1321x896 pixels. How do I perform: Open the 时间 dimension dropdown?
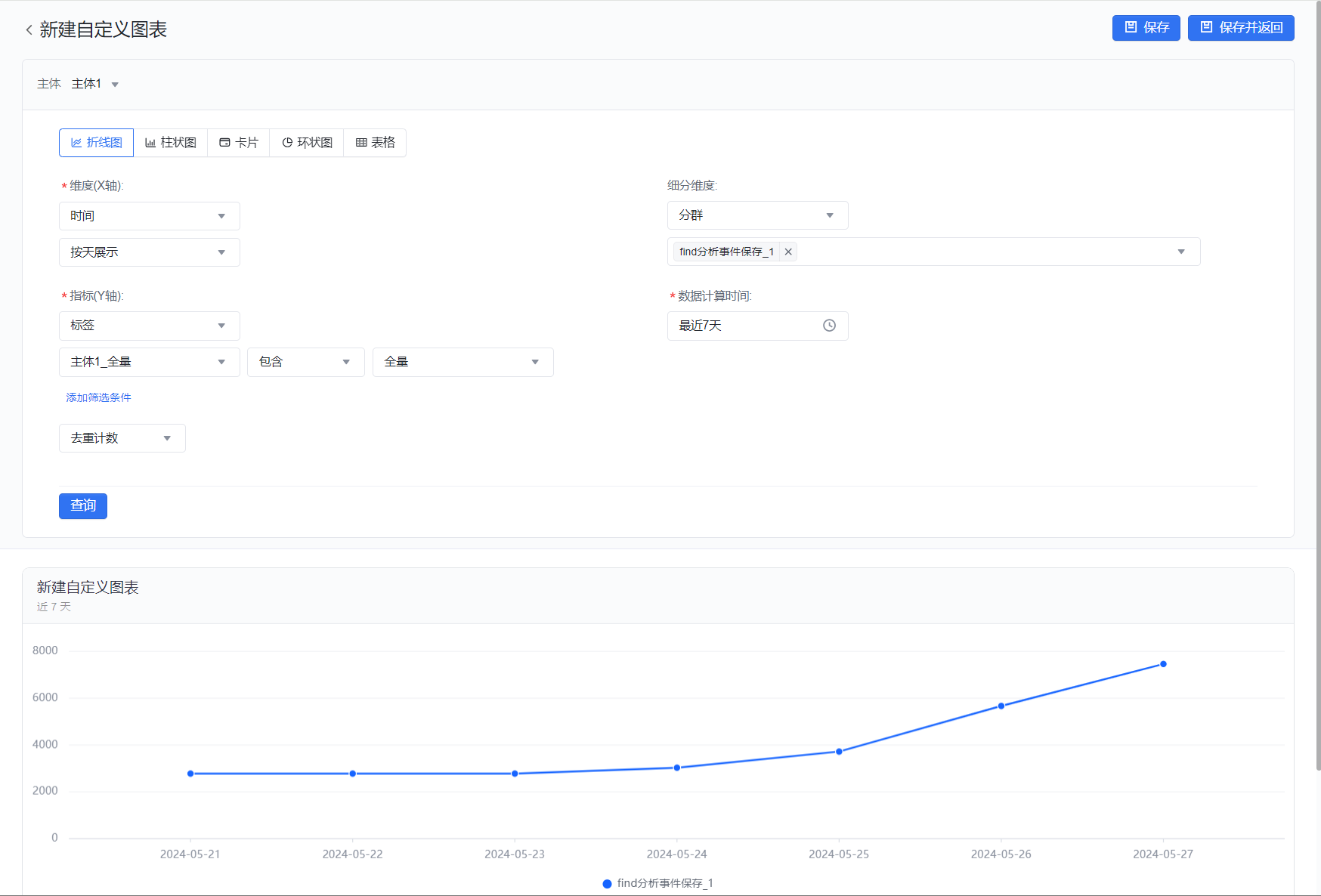click(150, 216)
